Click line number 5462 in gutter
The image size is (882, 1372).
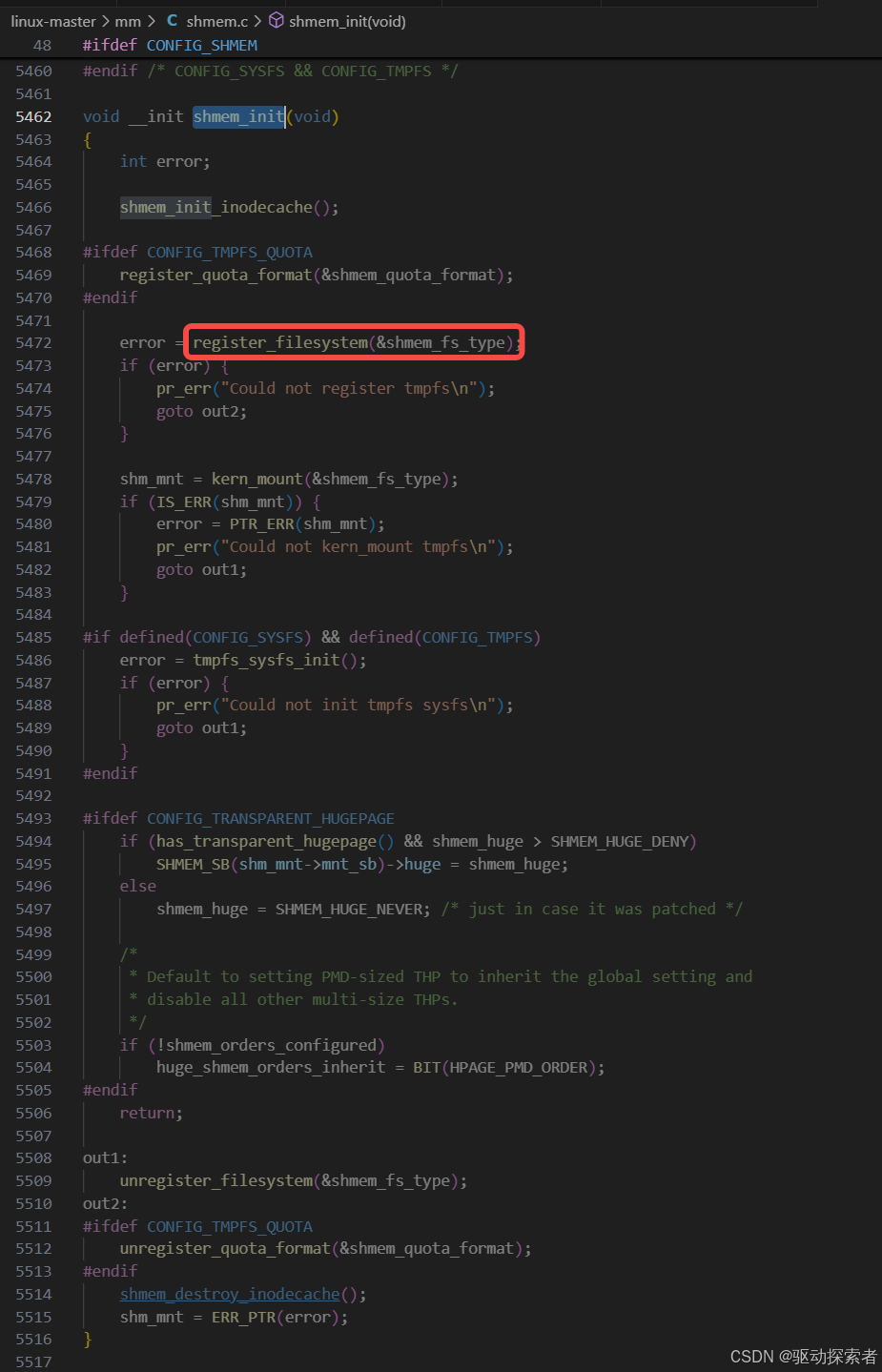tap(33, 116)
